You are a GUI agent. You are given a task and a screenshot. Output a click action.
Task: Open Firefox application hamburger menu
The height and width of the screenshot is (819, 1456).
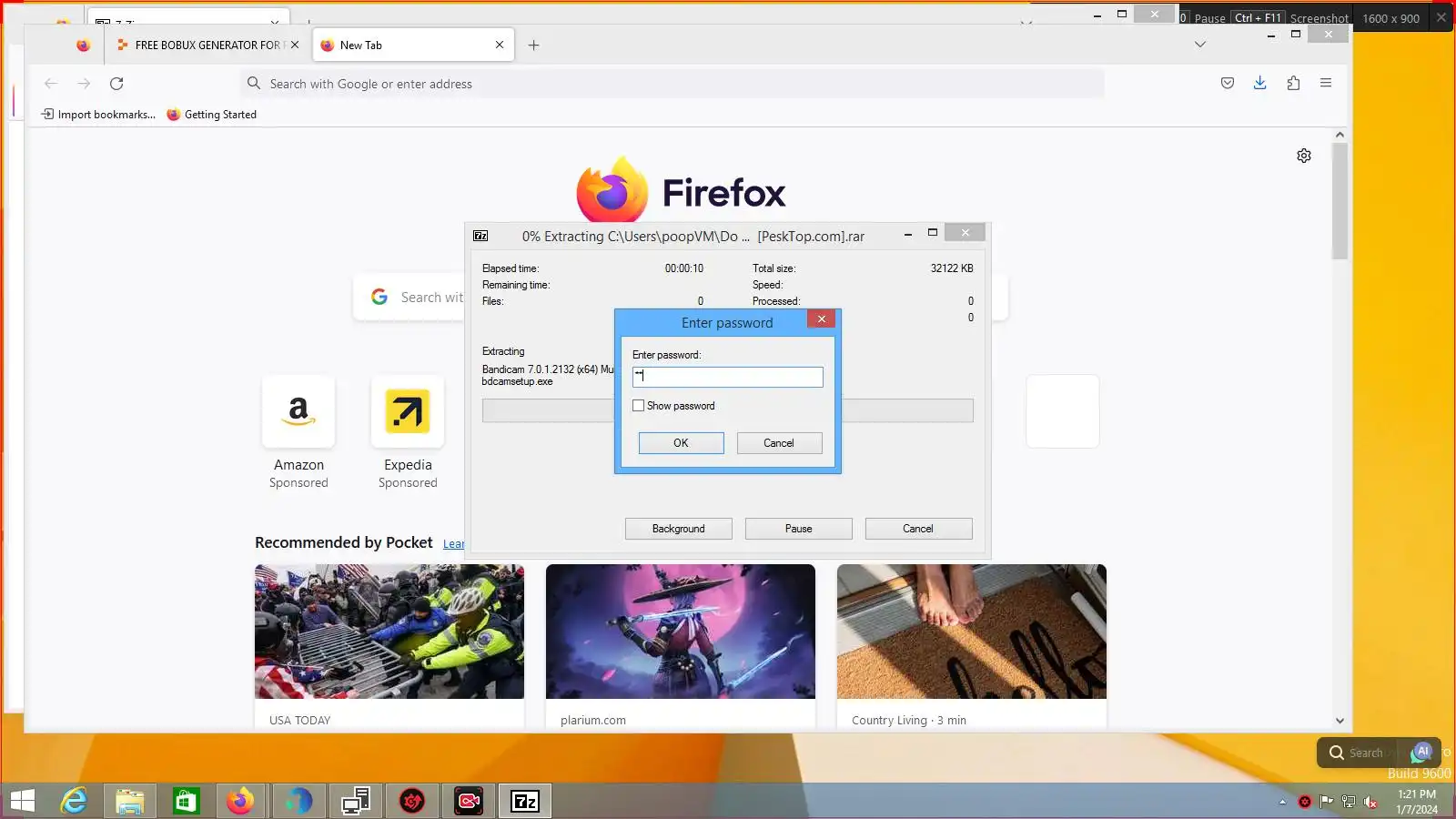coord(1326,84)
